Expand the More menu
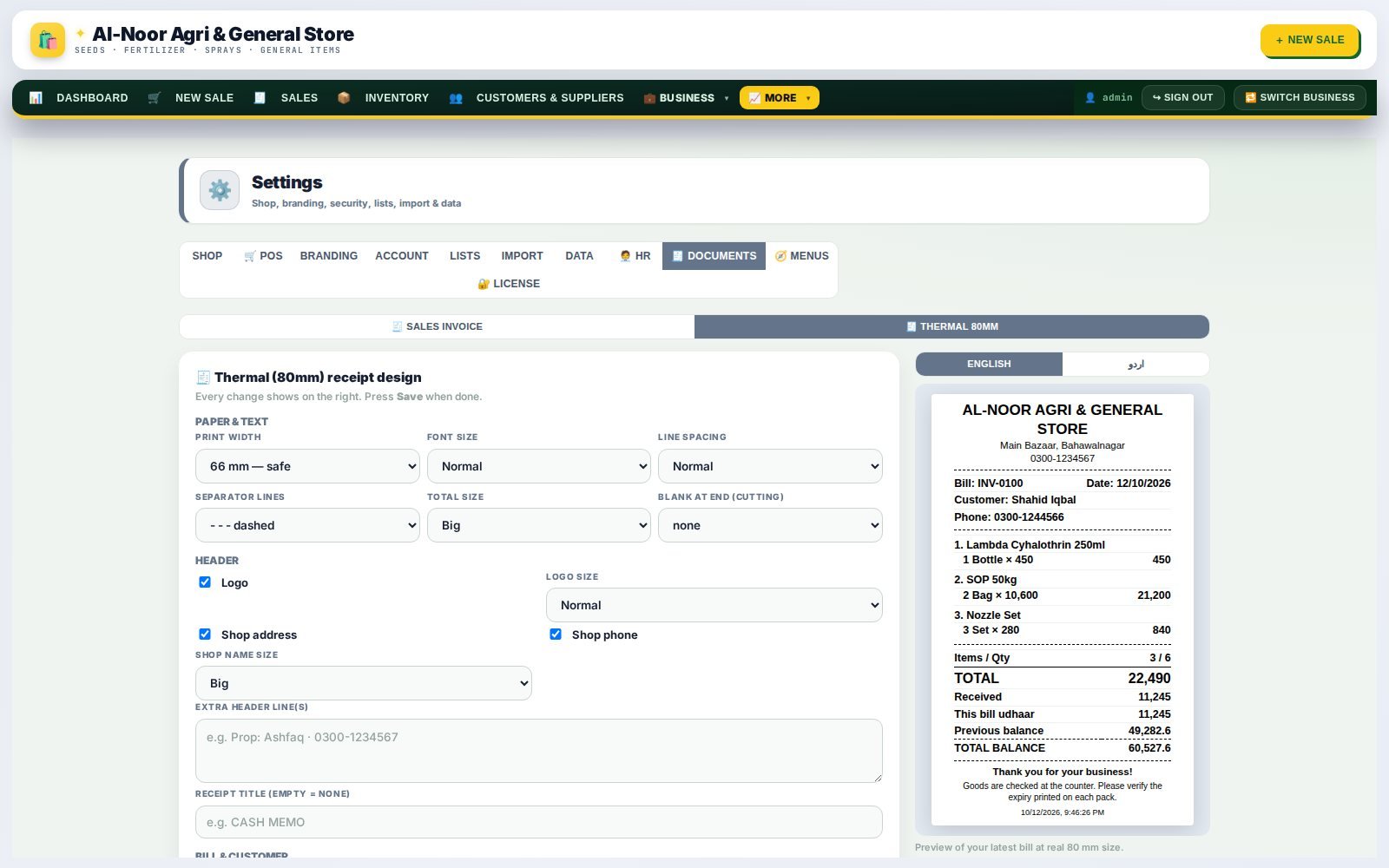This screenshot has height=868, width=1389. 780,98
